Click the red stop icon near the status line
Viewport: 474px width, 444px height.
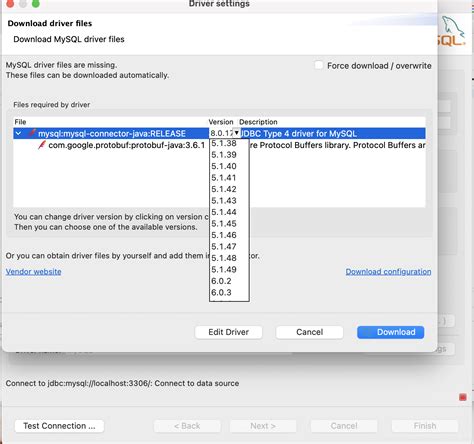click(463, 397)
